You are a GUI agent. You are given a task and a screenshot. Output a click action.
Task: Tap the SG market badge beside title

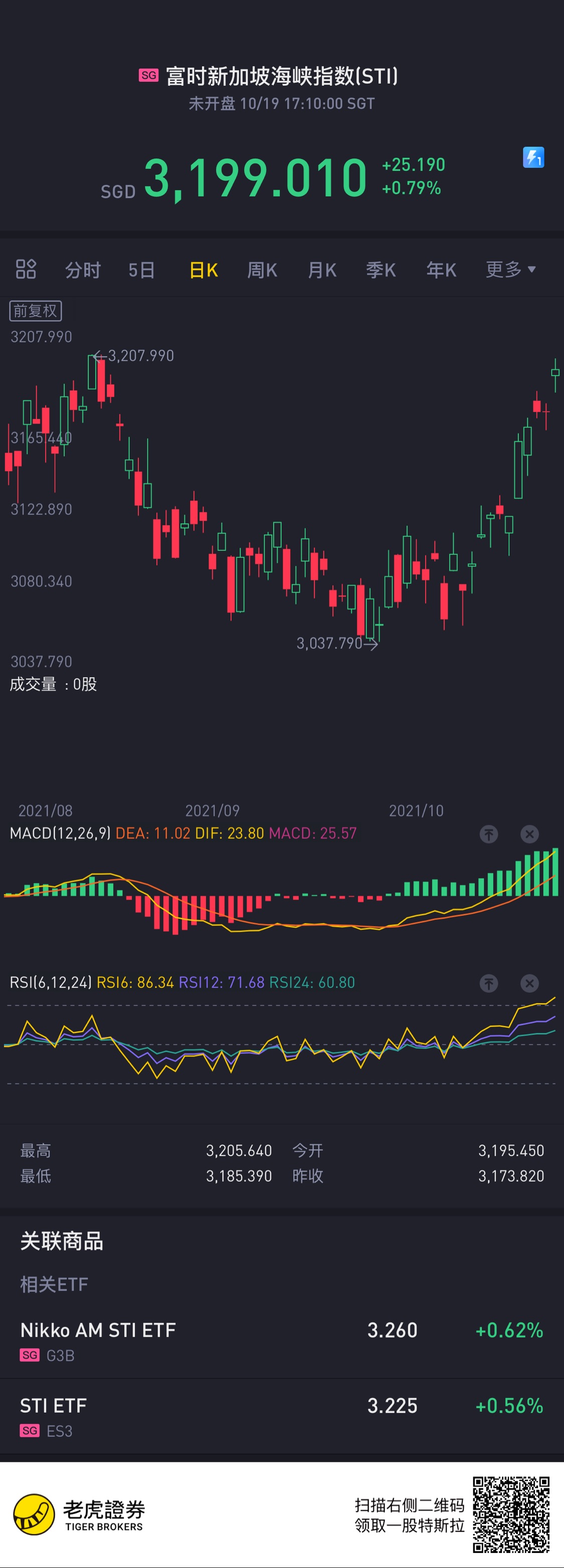(x=148, y=76)
